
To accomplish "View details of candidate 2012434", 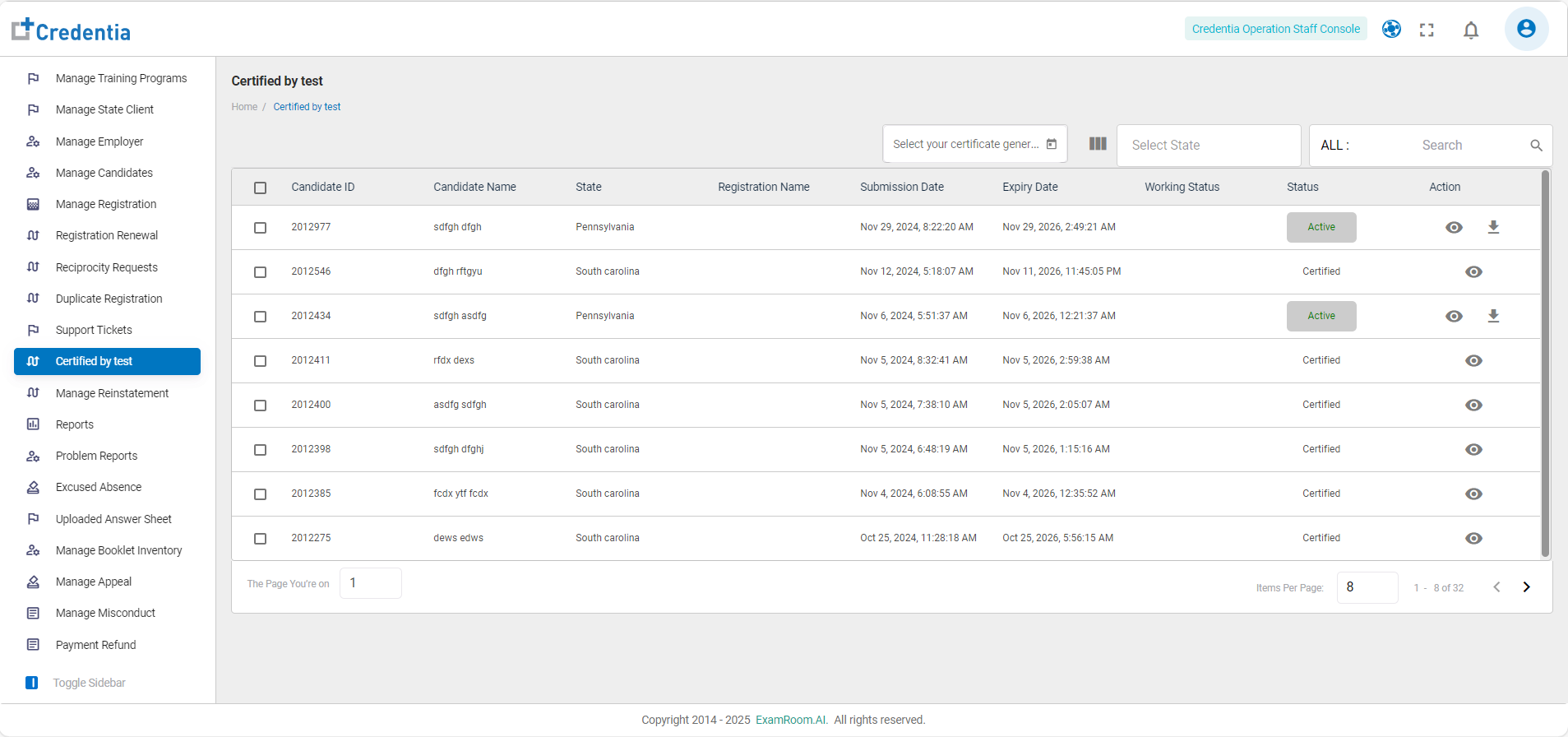I will coord(1454,316).
